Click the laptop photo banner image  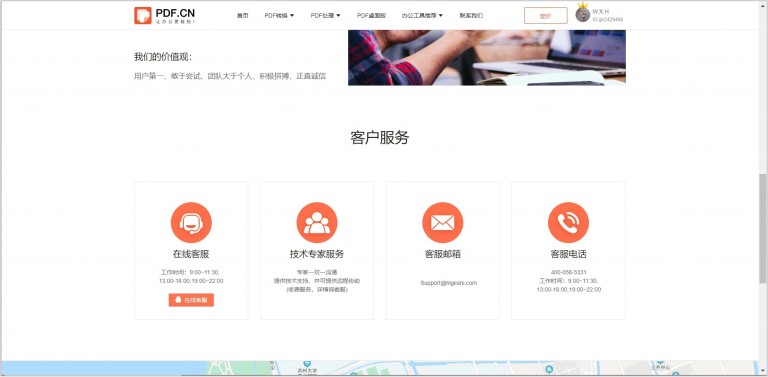click(x=486, y=58)
